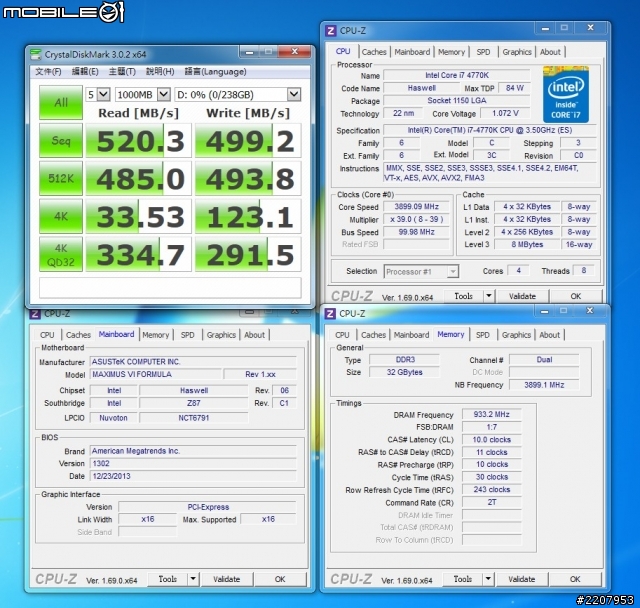Select SPD tab in Memory window

(482, 335)
